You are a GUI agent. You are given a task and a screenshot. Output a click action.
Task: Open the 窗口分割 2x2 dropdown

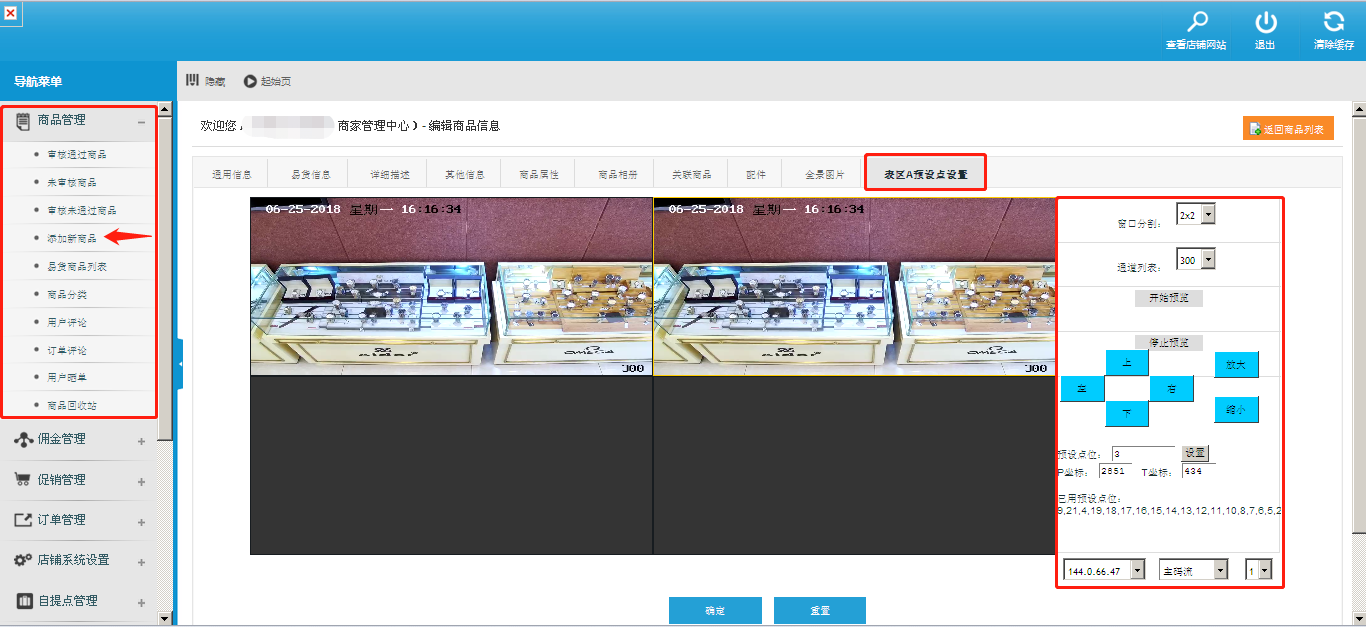point(1207,215)
